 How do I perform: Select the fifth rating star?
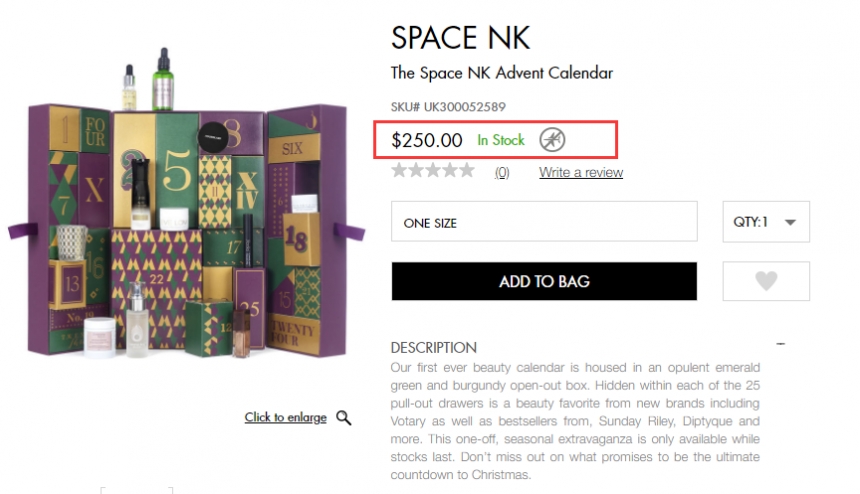[466, 171]
